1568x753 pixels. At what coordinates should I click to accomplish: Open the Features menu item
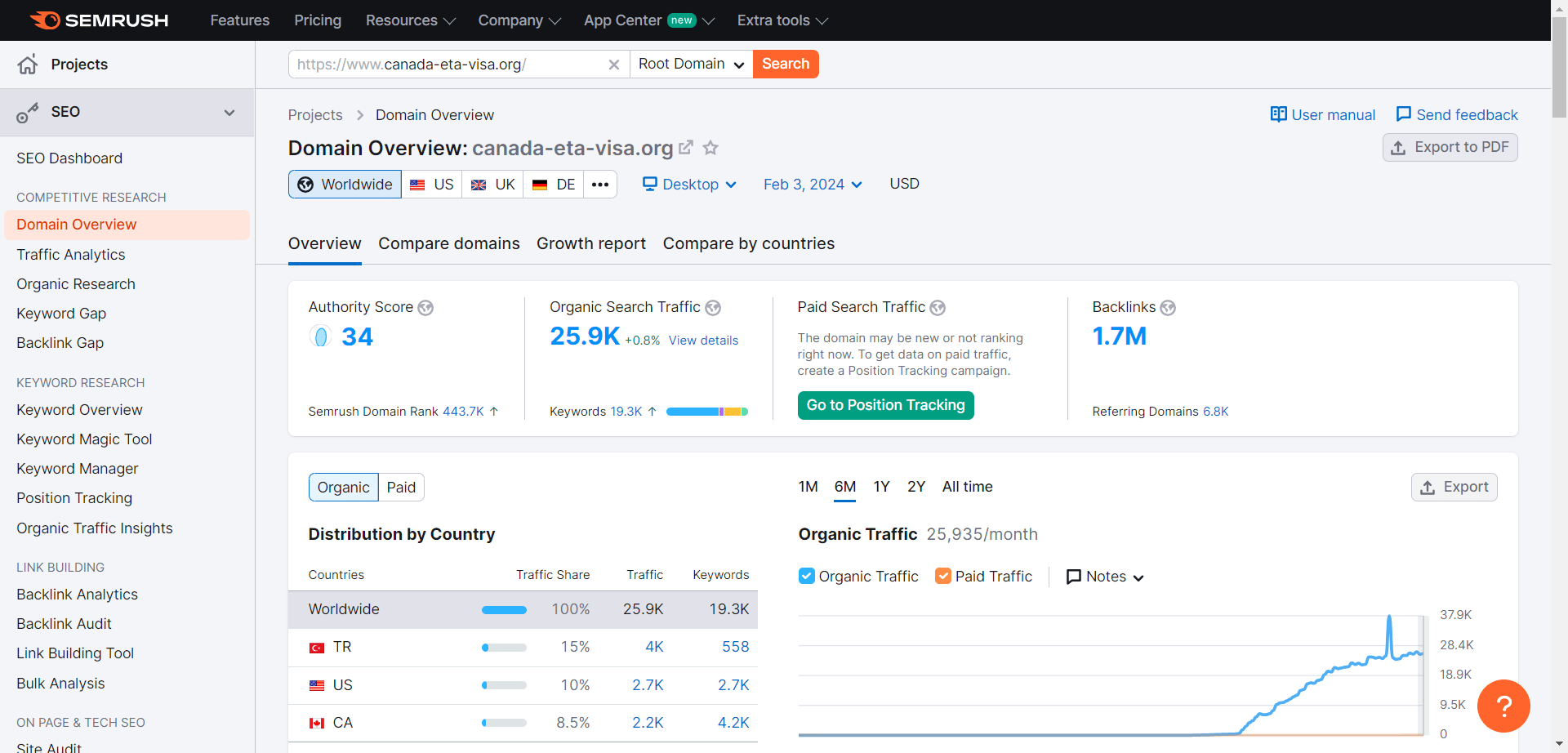pyautogui.click(x=240, y=20)
